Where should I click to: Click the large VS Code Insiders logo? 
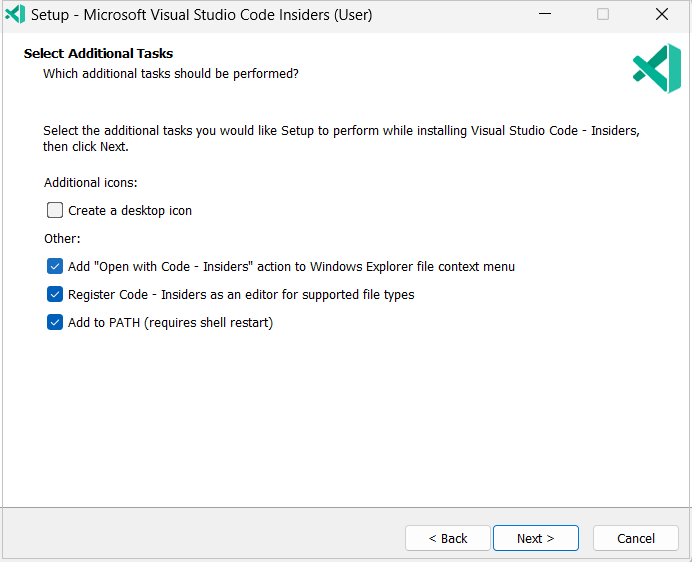point(656,69)
